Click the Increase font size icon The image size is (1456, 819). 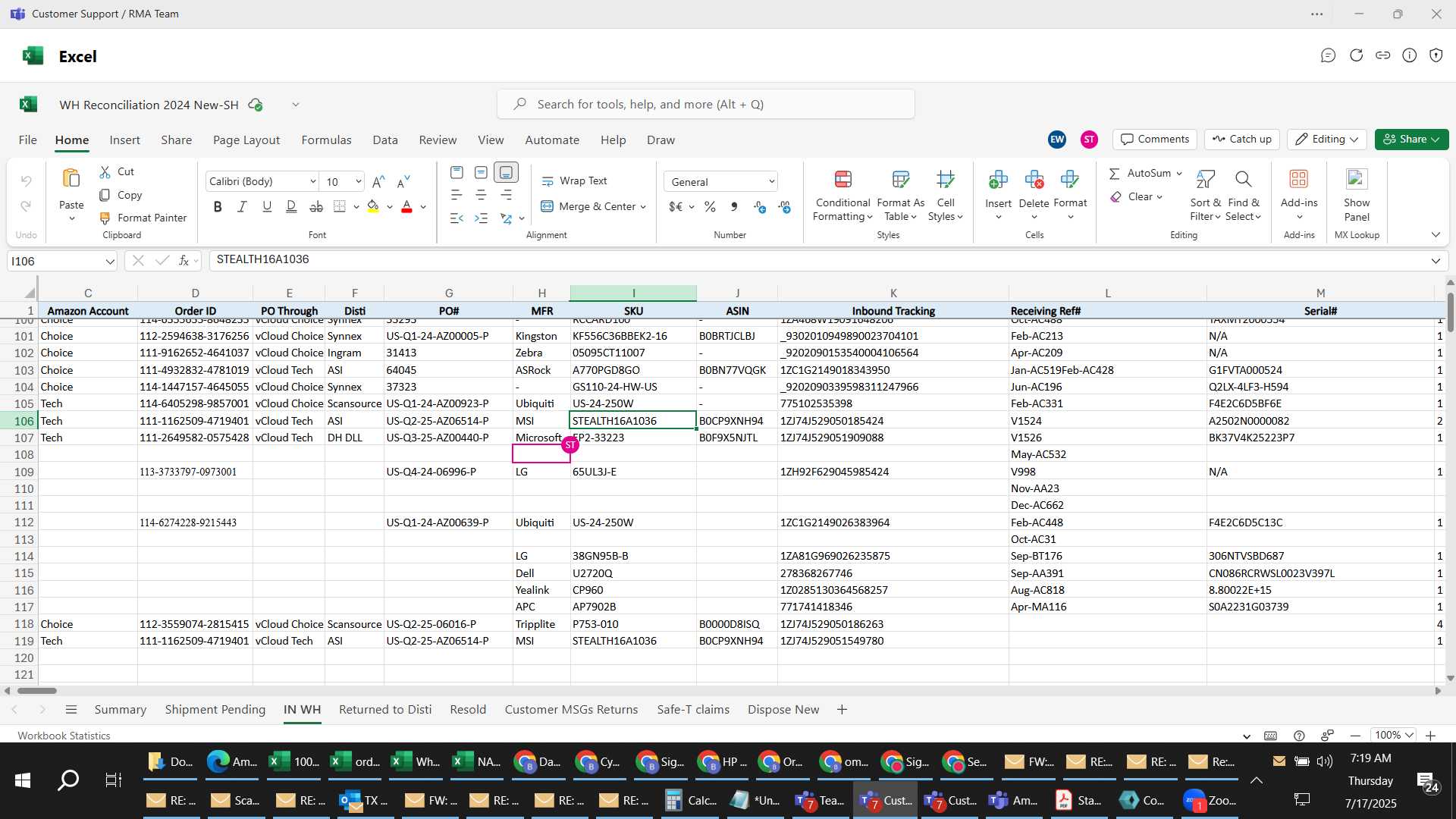(378, 181)
